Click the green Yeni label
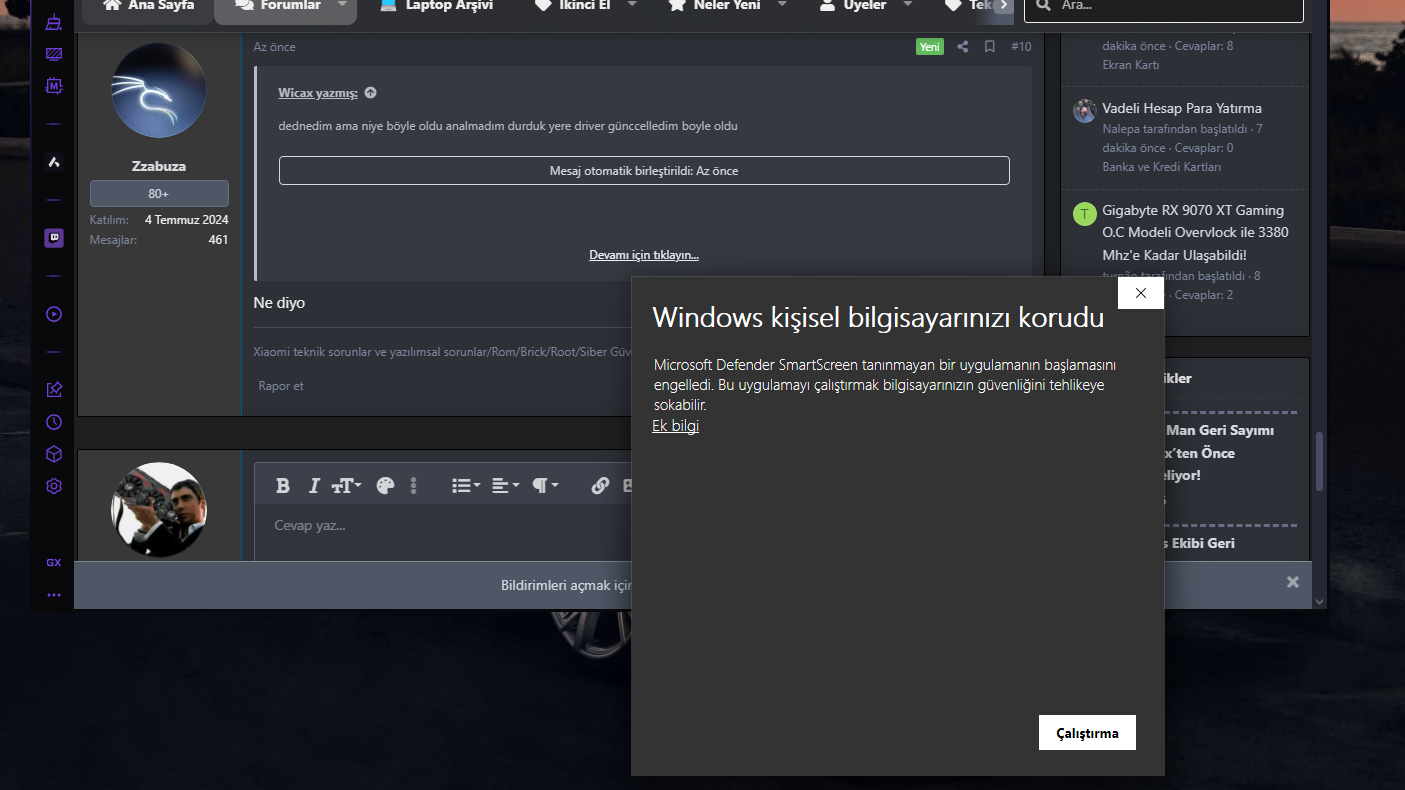The image size is (1405, 790). [930, 46]
